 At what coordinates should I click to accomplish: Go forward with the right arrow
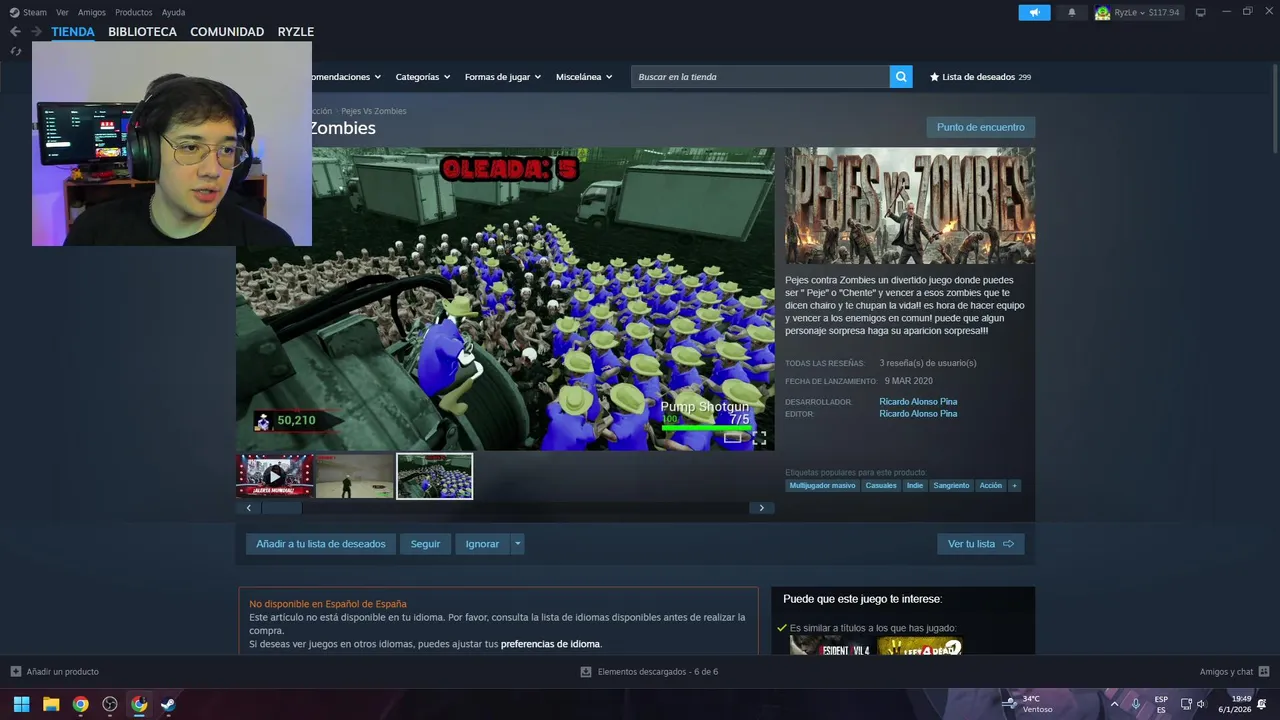pyautogui.click(x=36, y=32)
